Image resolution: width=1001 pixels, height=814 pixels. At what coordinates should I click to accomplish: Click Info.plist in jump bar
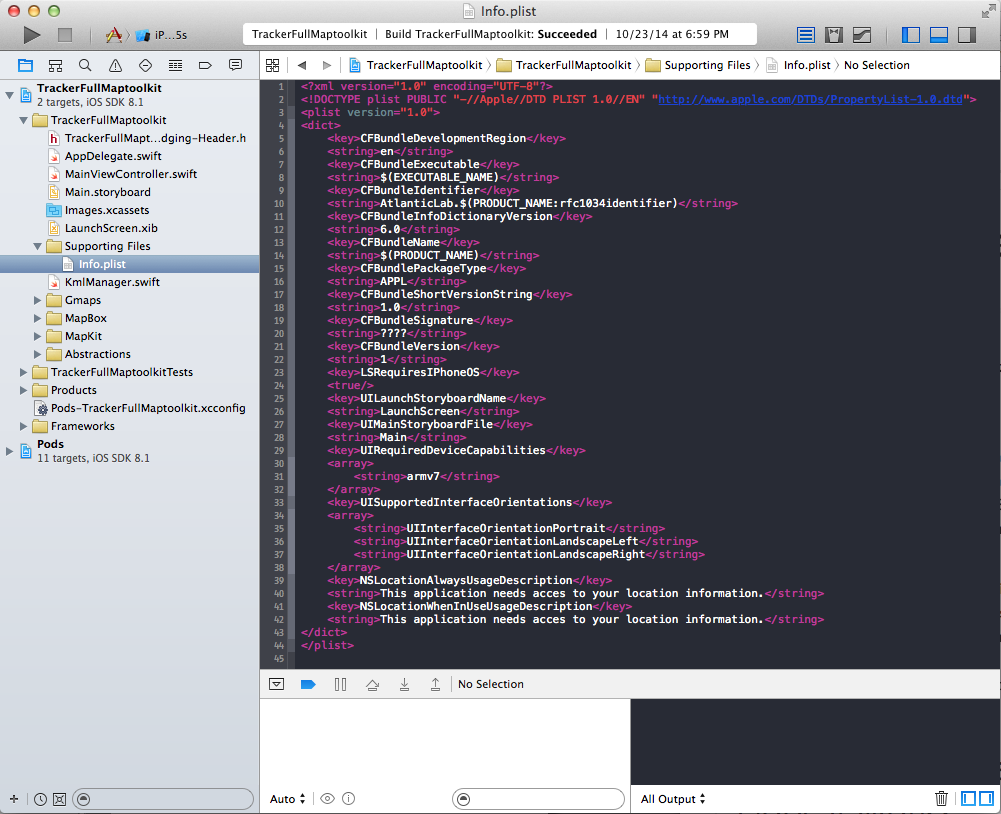click(x=798, y=65)
